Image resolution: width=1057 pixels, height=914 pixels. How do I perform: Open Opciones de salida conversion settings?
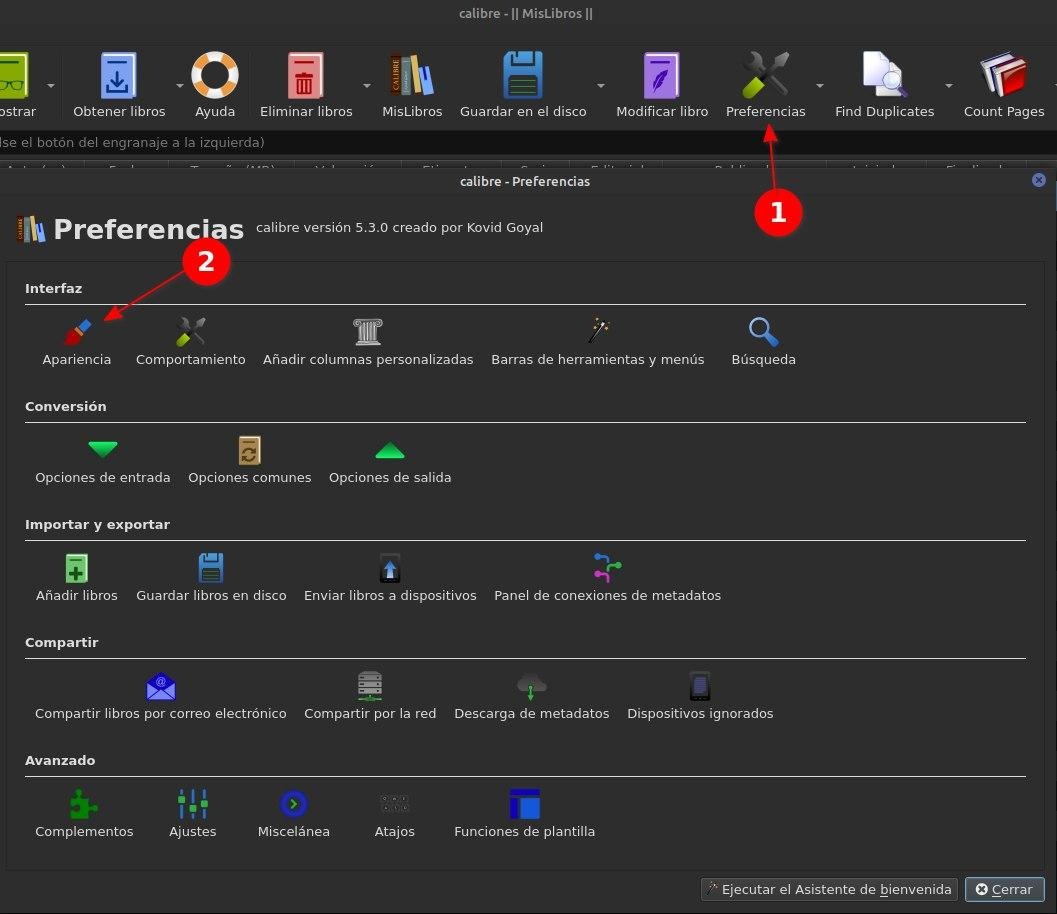click(390, 461)
